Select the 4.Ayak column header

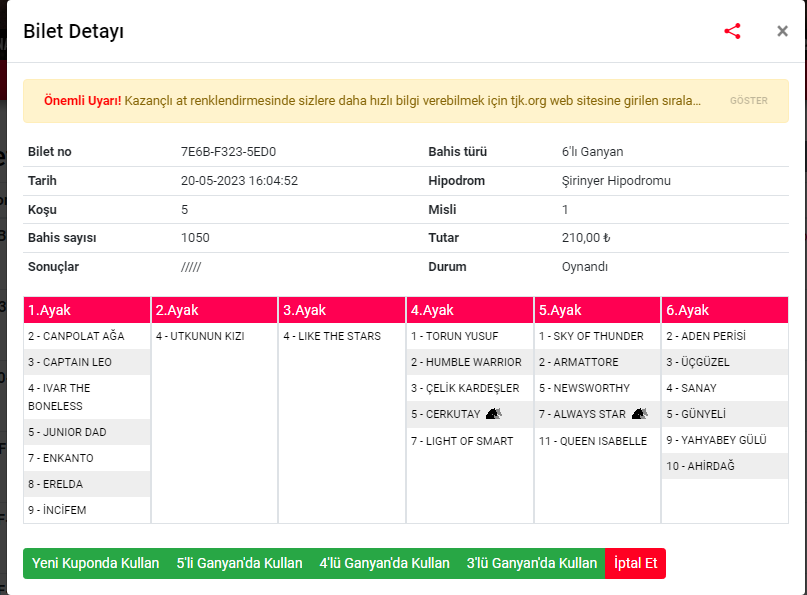pos(470,310)
